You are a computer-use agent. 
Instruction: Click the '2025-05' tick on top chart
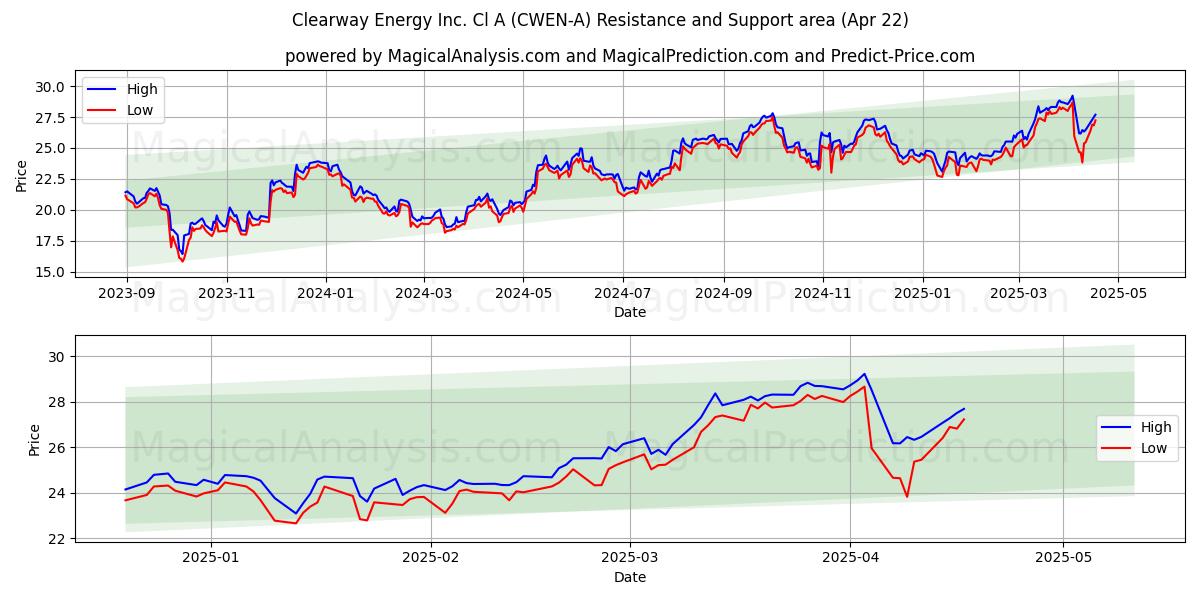pos(1118,294)
